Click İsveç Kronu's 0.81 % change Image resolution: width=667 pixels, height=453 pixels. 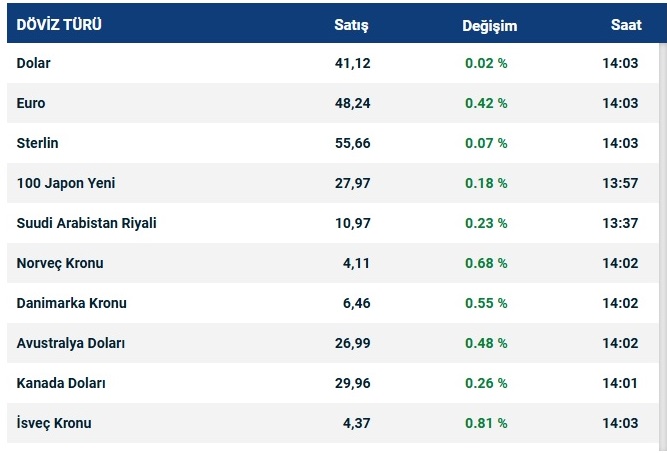pos(486,423)
